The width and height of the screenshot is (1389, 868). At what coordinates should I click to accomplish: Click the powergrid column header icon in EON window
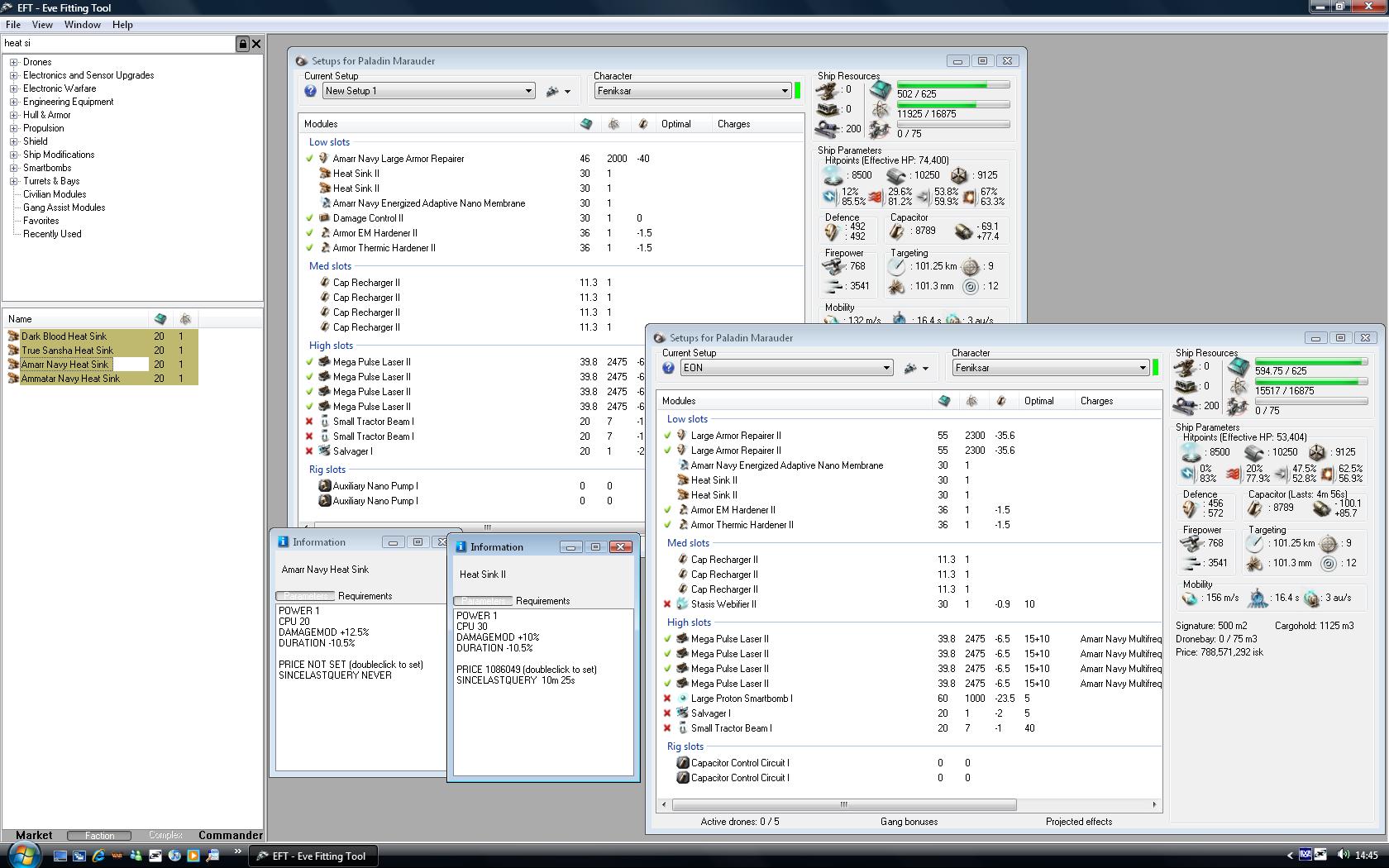click(972, 401)
